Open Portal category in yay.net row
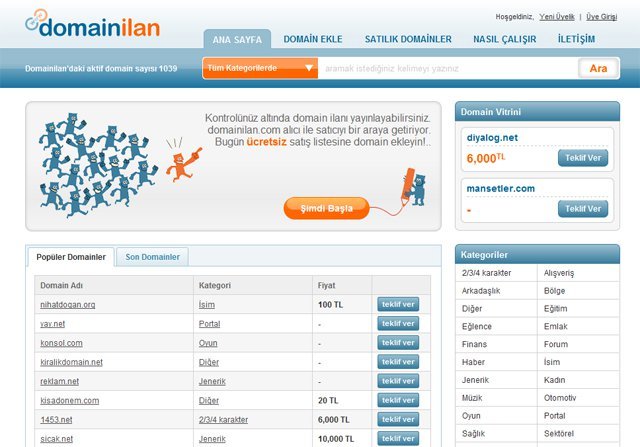The width and height of the screenshot is (640, 447). coord(209,324)
